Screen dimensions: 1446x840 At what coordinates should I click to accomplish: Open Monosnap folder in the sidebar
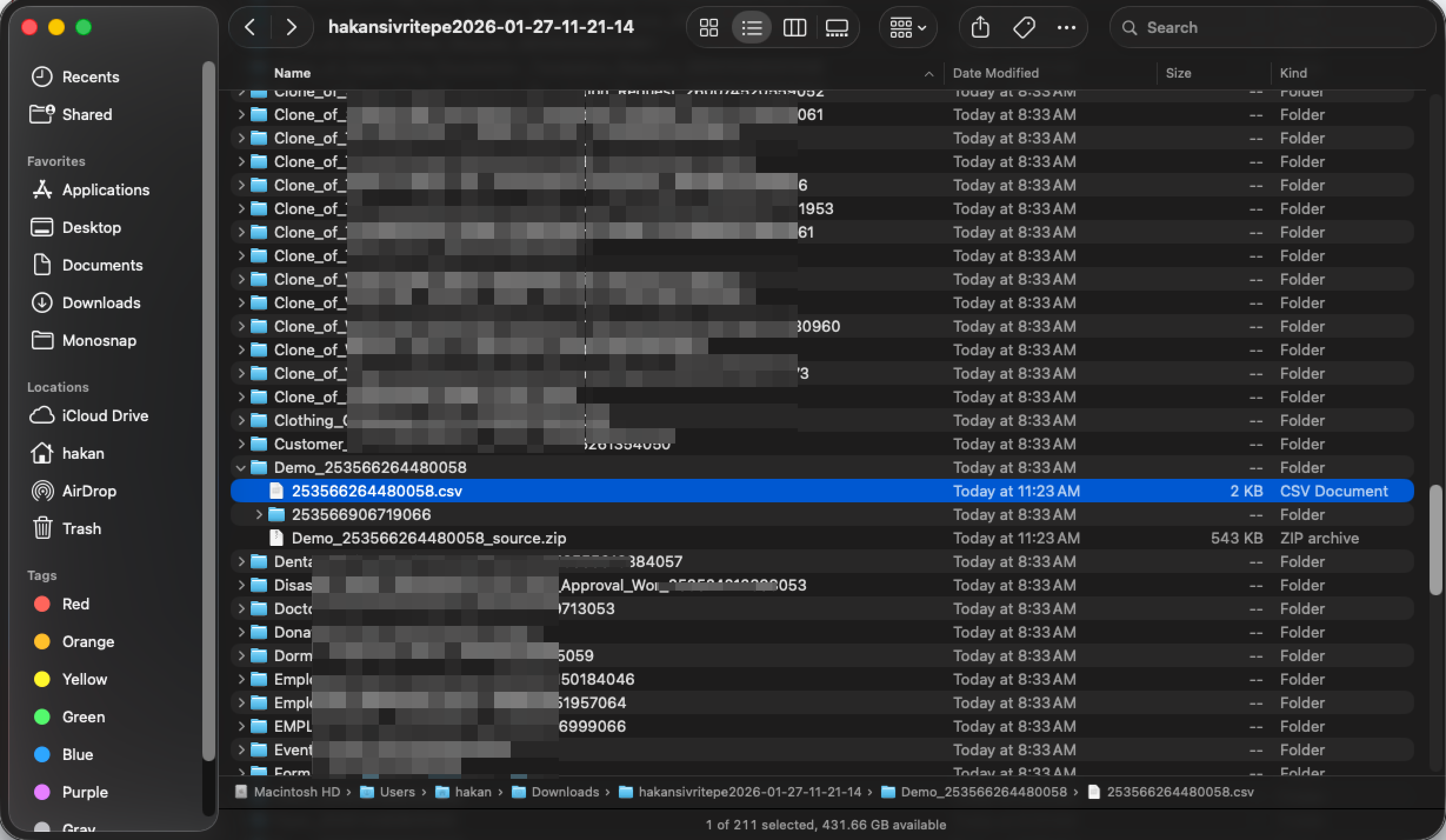click(x=83, y=340)
